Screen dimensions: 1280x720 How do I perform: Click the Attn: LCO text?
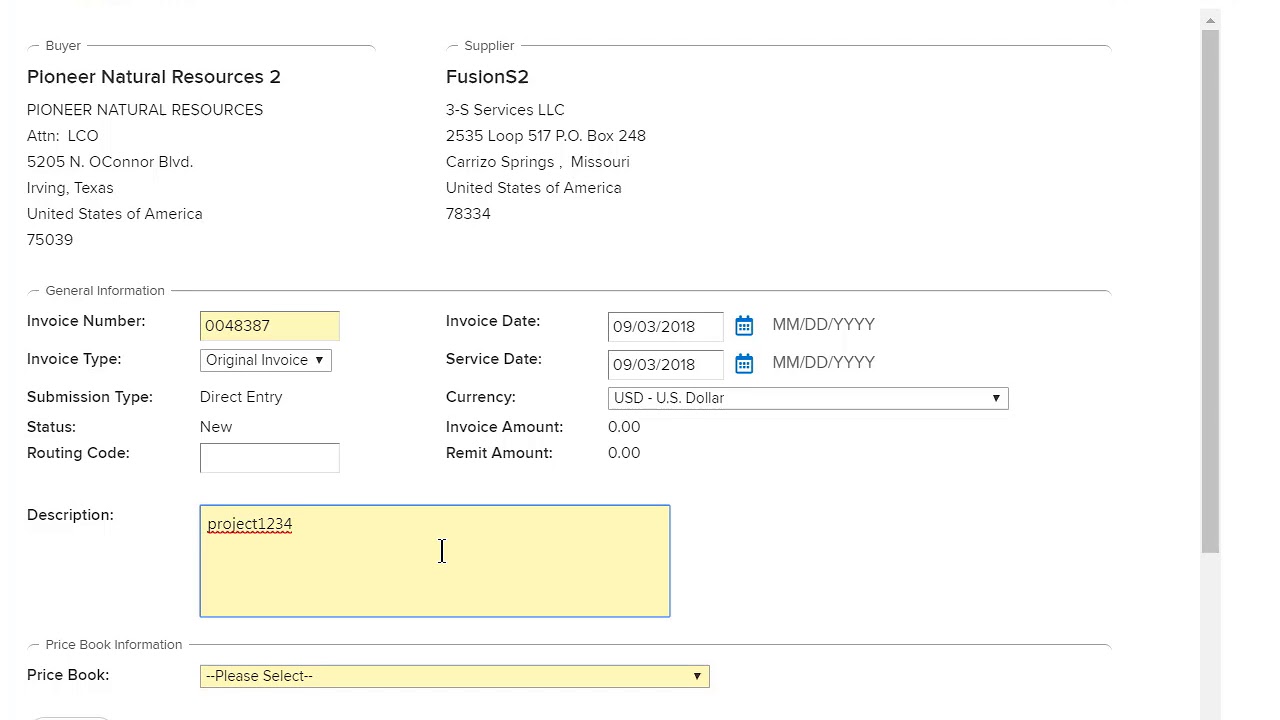click(x=63, y=136)
